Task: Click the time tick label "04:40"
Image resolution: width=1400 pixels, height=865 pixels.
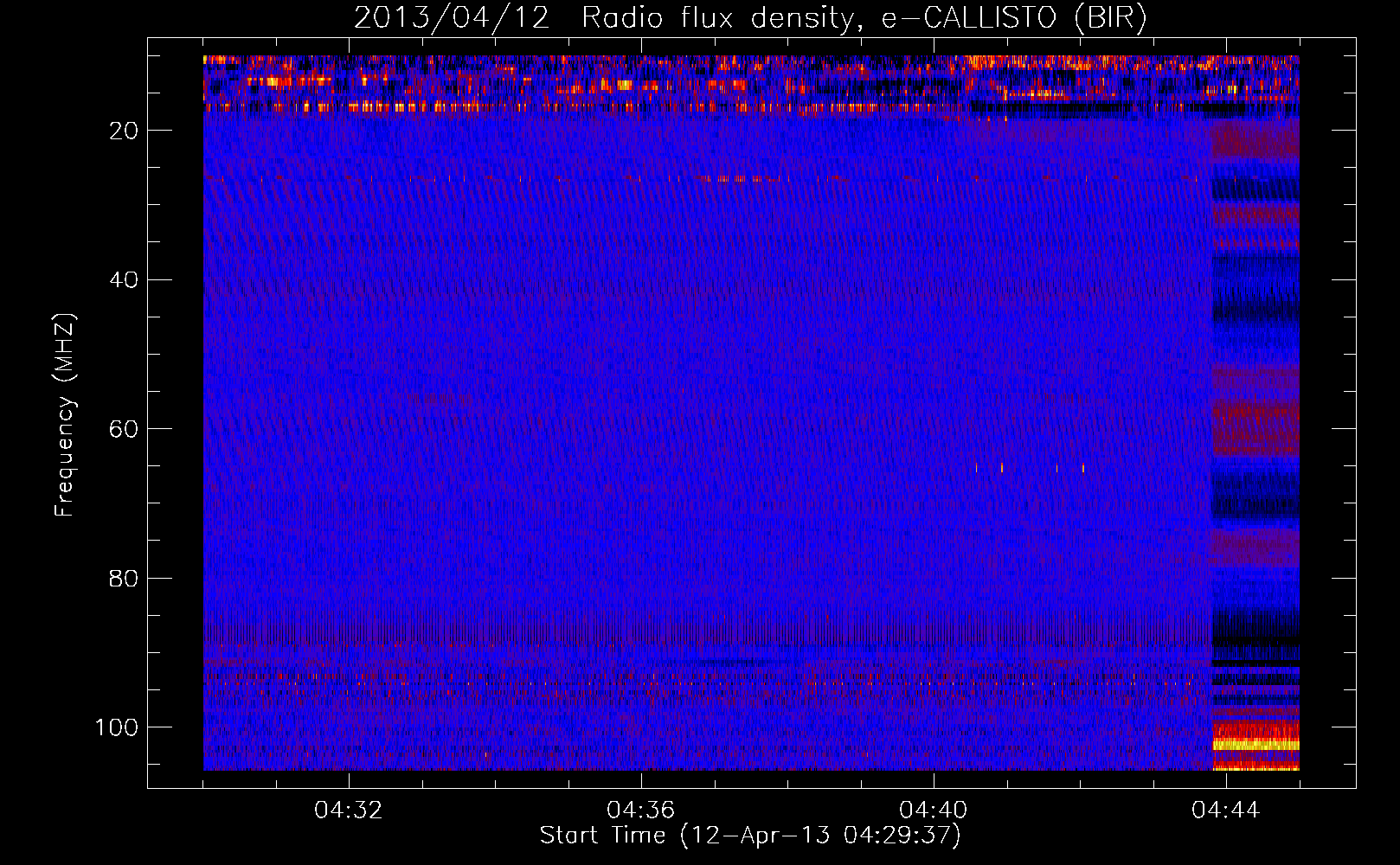Action: coord(934,811)
